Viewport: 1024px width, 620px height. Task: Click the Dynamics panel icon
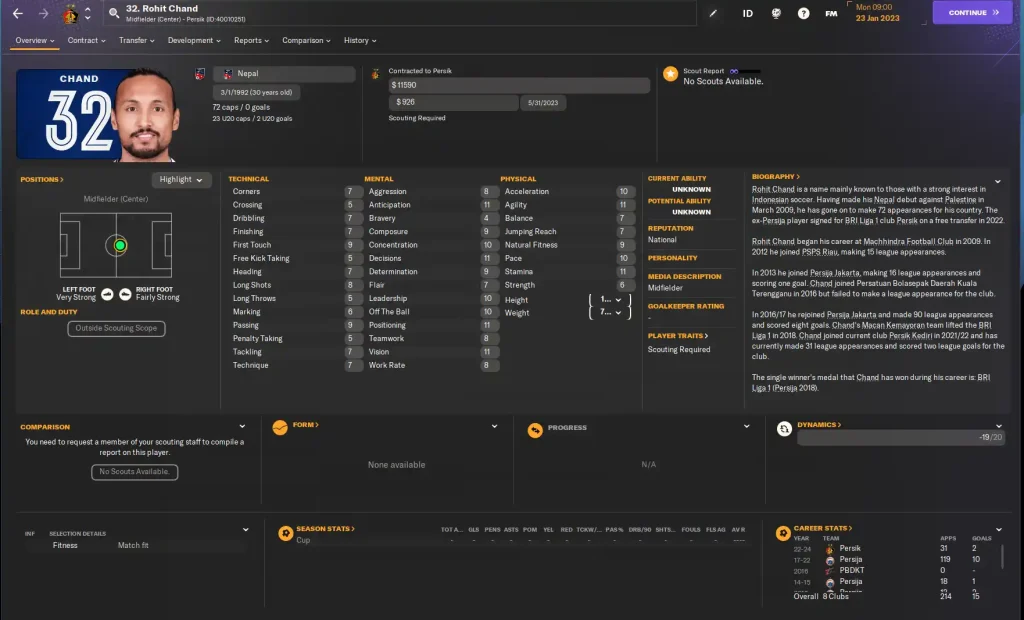[784, 429]
